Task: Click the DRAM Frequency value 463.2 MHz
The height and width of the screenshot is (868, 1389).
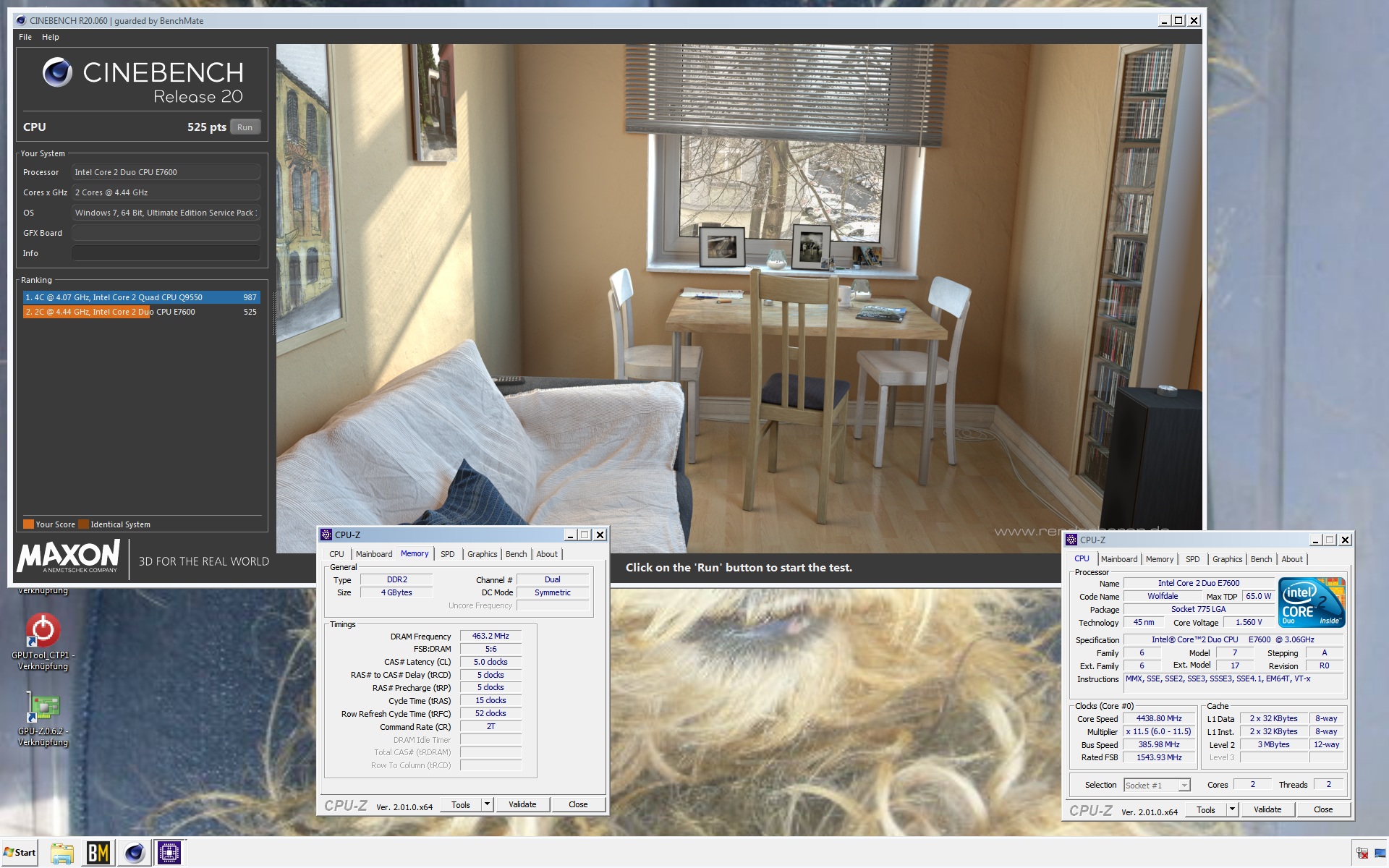Action: pos(490,636)
